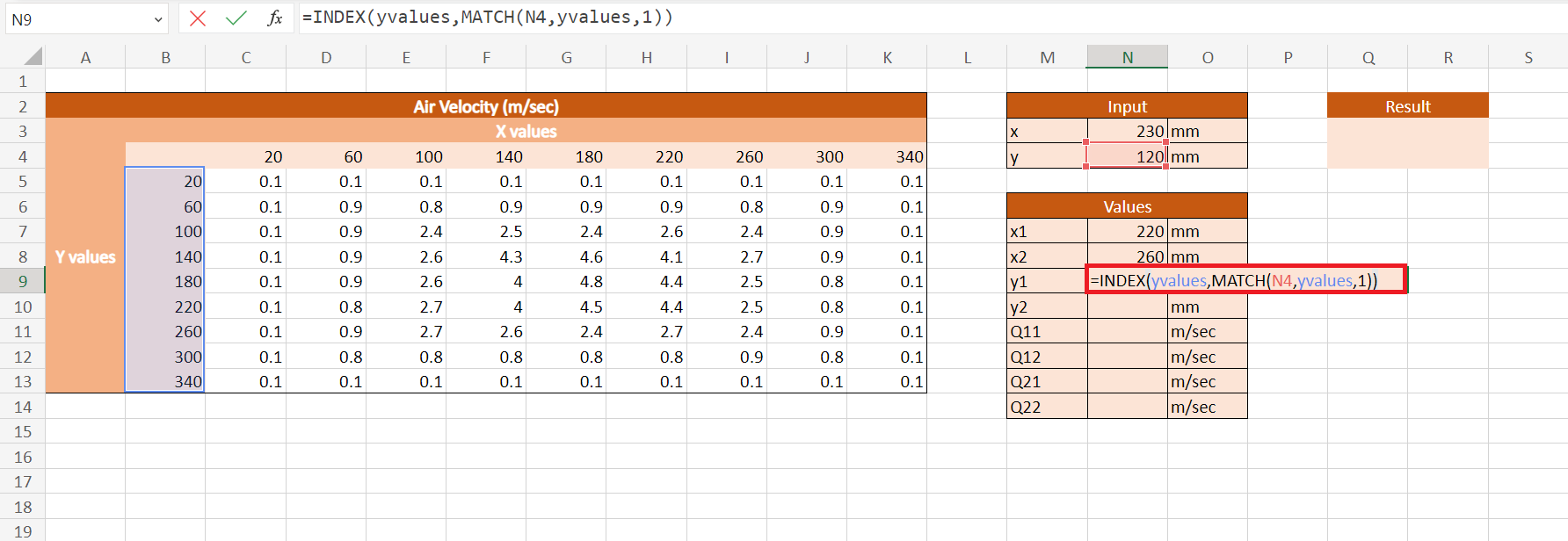This screenshot has width=1568, height=541.
Task: Click the x1 value cell showing 220
Action: click(1127, 232)
